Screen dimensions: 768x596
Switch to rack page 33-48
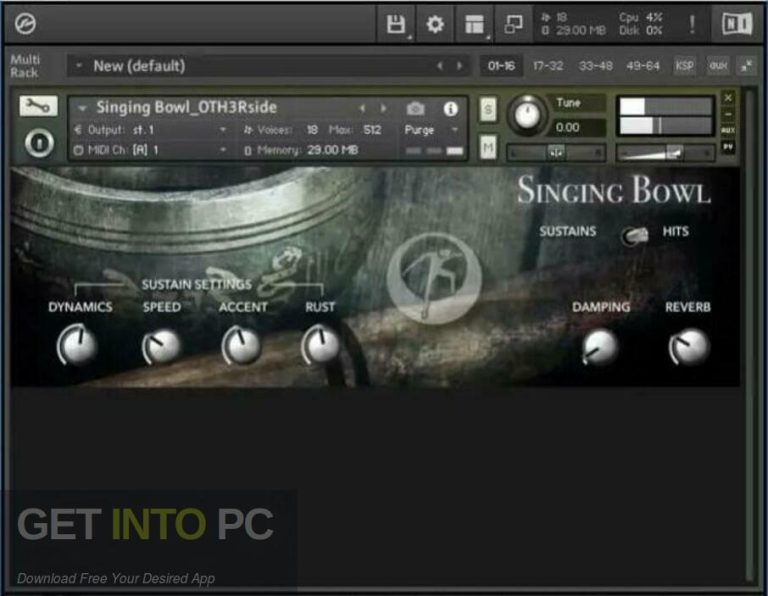[x=595, y=66]
